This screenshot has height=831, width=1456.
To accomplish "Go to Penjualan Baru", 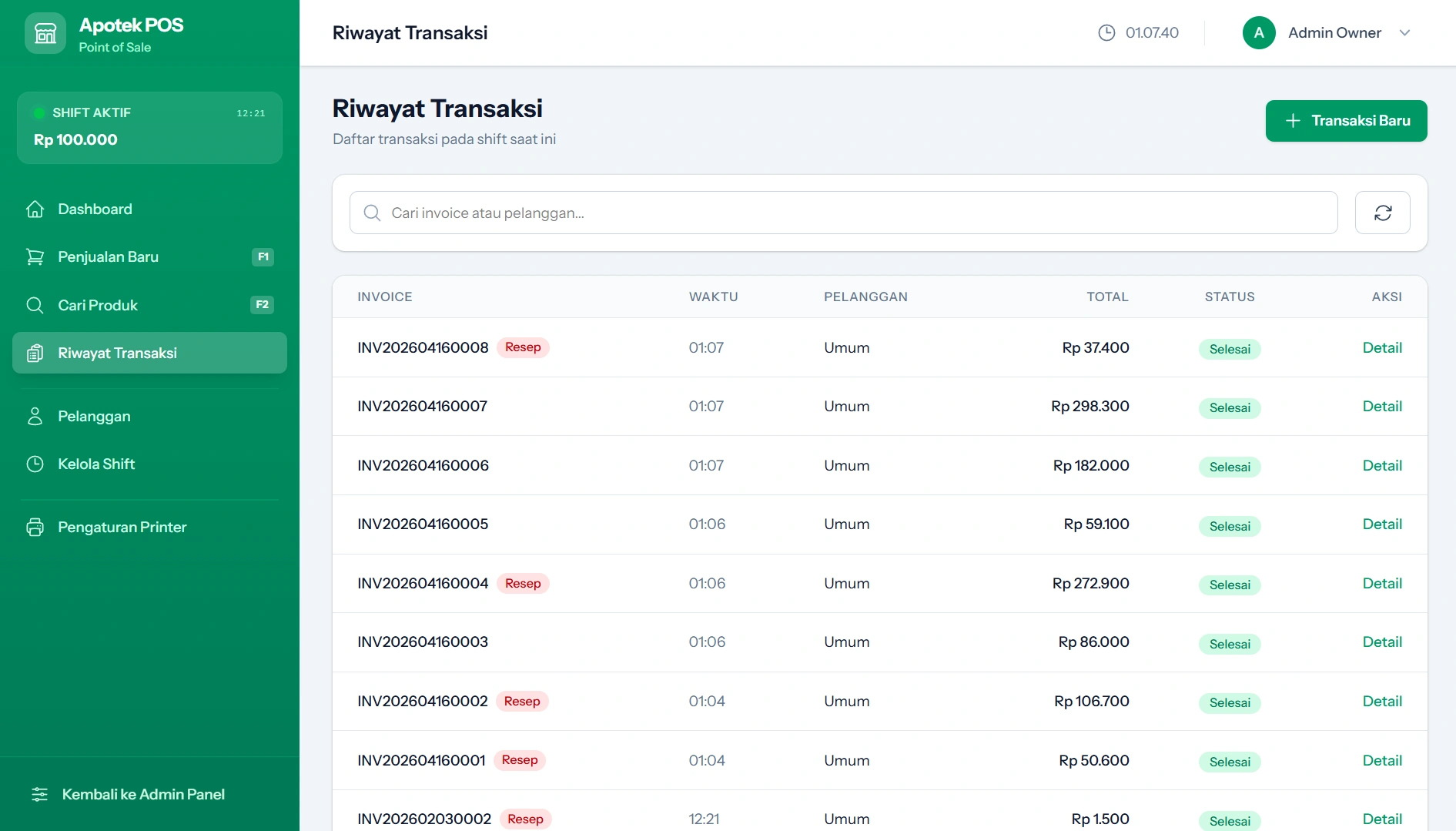I will pos(149,257).
